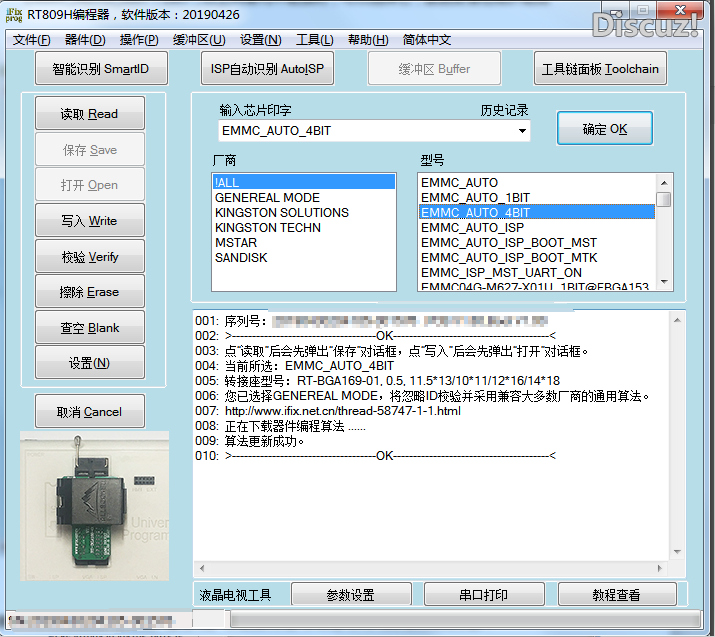Screen dimensions: 715x637
Task: Close the RT809H programmer window
Action: tap(681, 10)
